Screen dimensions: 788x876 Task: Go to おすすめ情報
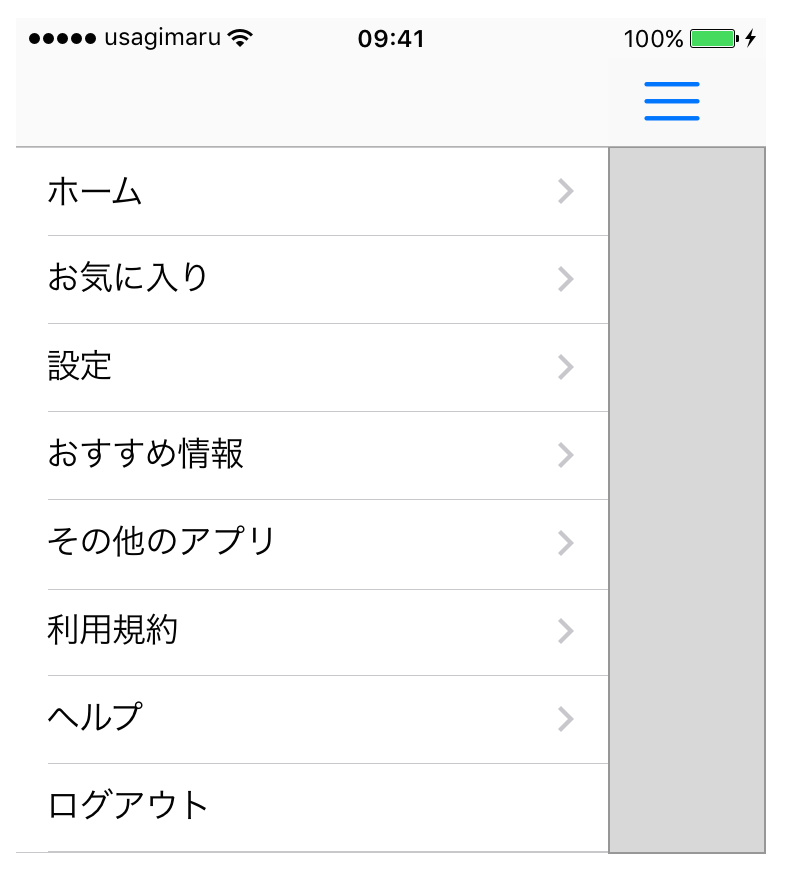coord(146,454)
